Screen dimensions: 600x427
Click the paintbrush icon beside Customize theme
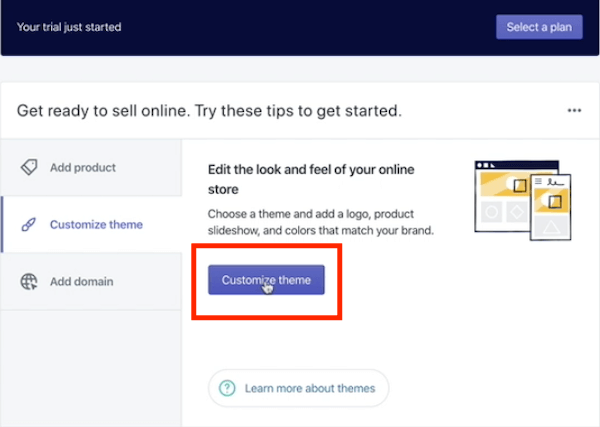(30, 225)
